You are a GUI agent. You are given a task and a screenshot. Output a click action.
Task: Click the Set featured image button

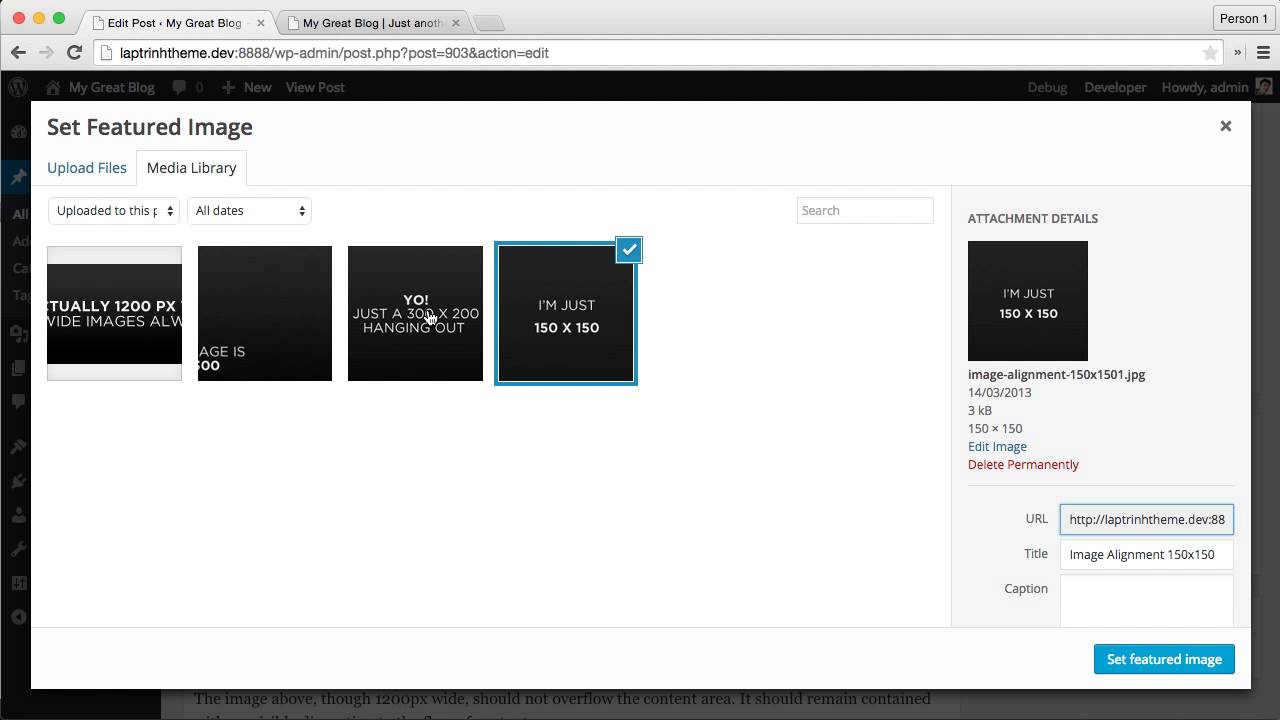[1164, 660]
